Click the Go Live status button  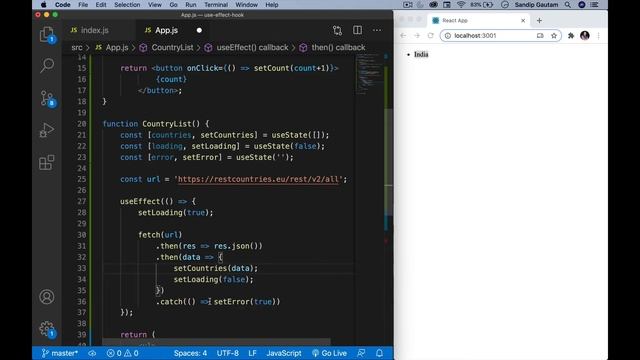click(x=329, y=353)
